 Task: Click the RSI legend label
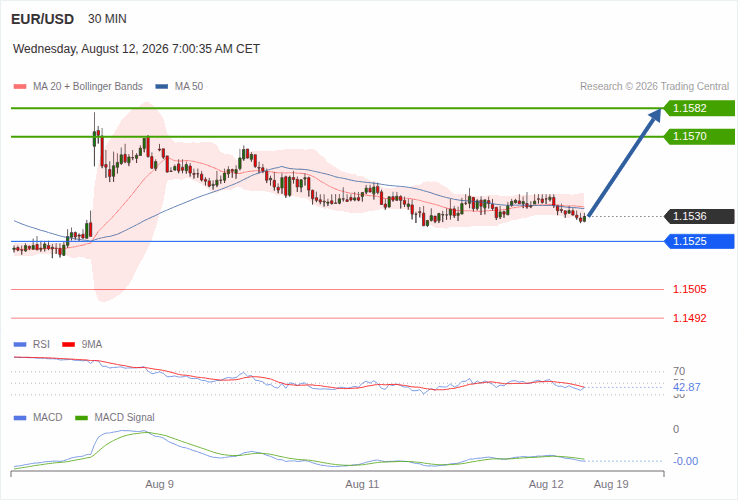click(41, 345)
